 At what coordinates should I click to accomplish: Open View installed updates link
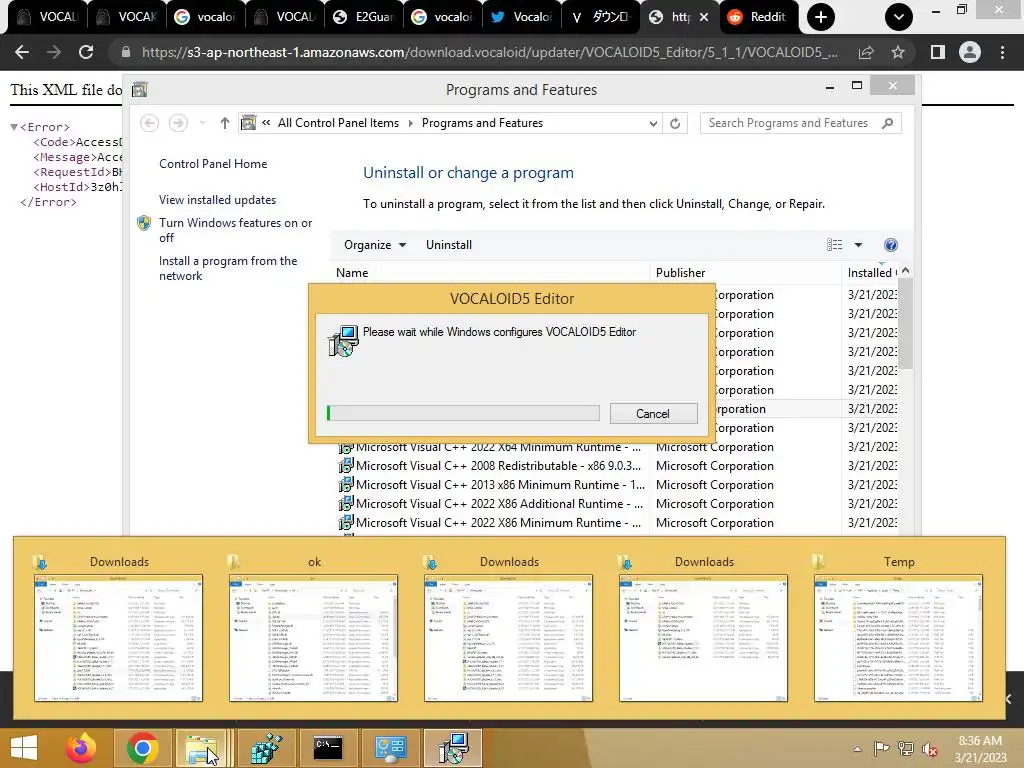tap(217, 200)
